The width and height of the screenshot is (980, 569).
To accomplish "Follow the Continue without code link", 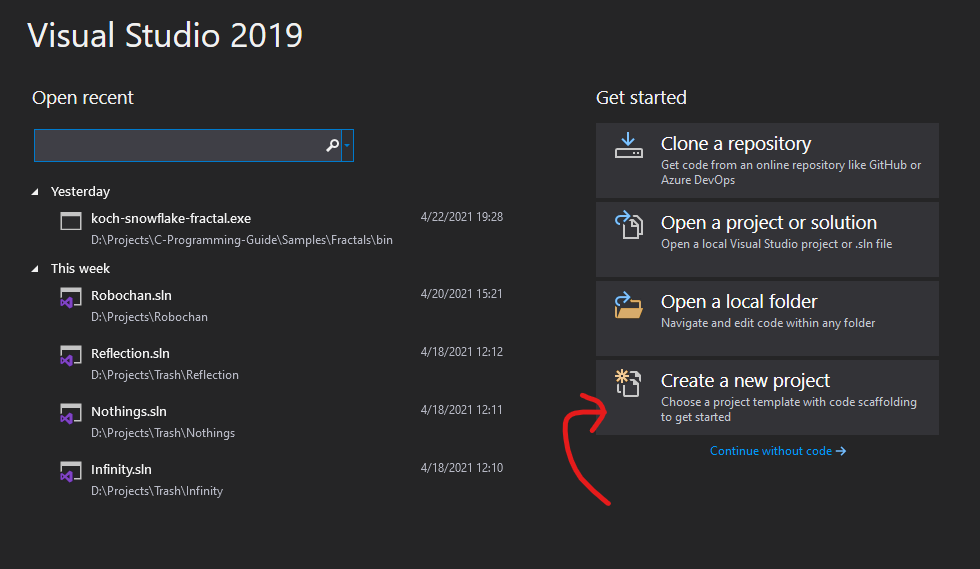I will click(778, 451).
